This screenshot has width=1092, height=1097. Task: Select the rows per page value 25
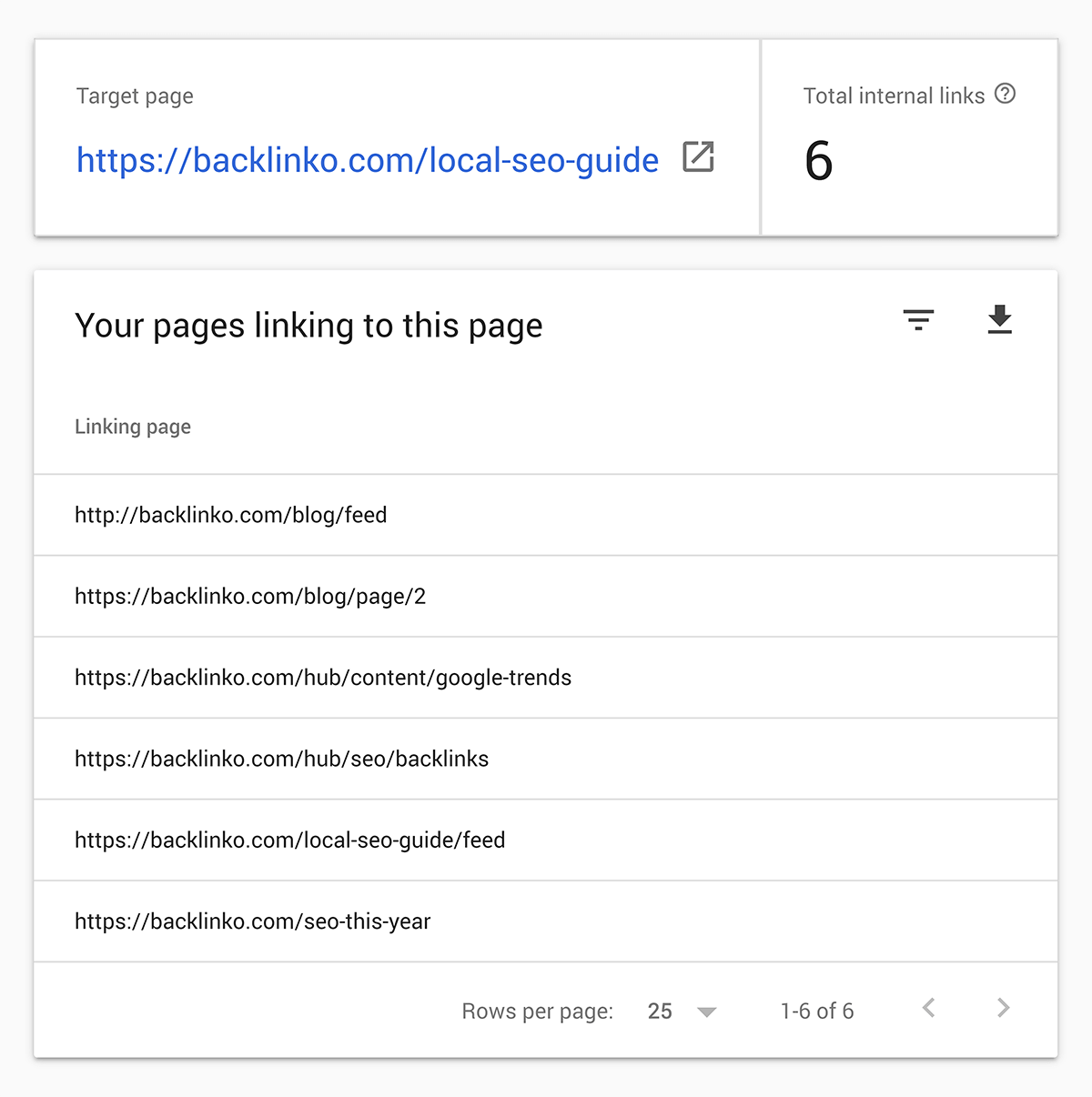[x=660, y=1011]
